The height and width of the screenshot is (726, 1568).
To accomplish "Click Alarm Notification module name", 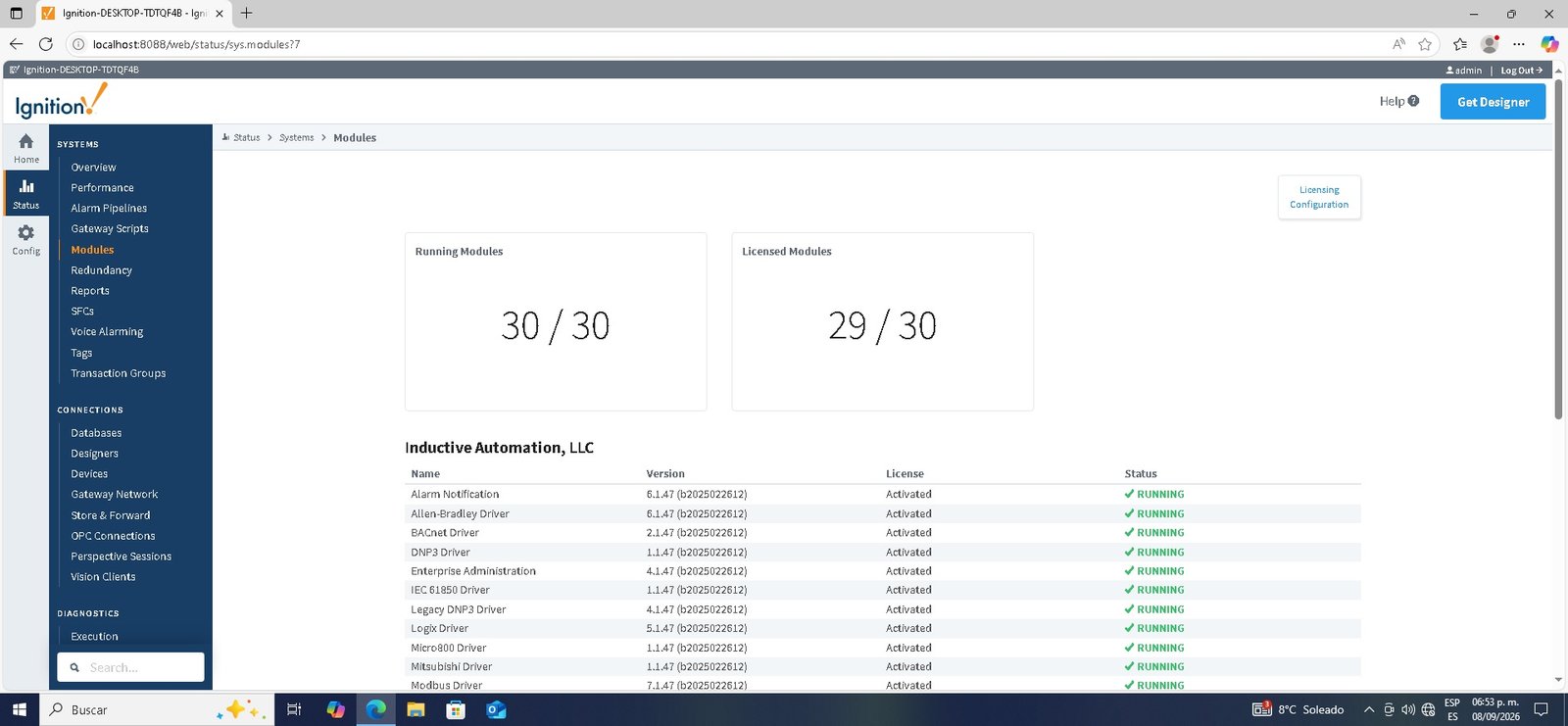I will tap(455, 495).
